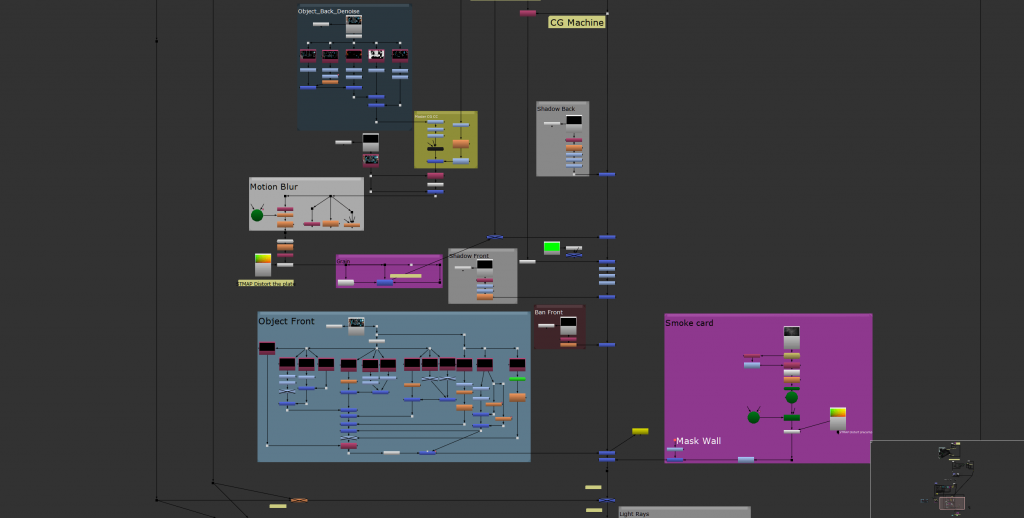Image resolution: width=1024 pixels, height=518 pixels.
Task: Select the Shadow Front backdrop title
Action: [x=469, y=255]
